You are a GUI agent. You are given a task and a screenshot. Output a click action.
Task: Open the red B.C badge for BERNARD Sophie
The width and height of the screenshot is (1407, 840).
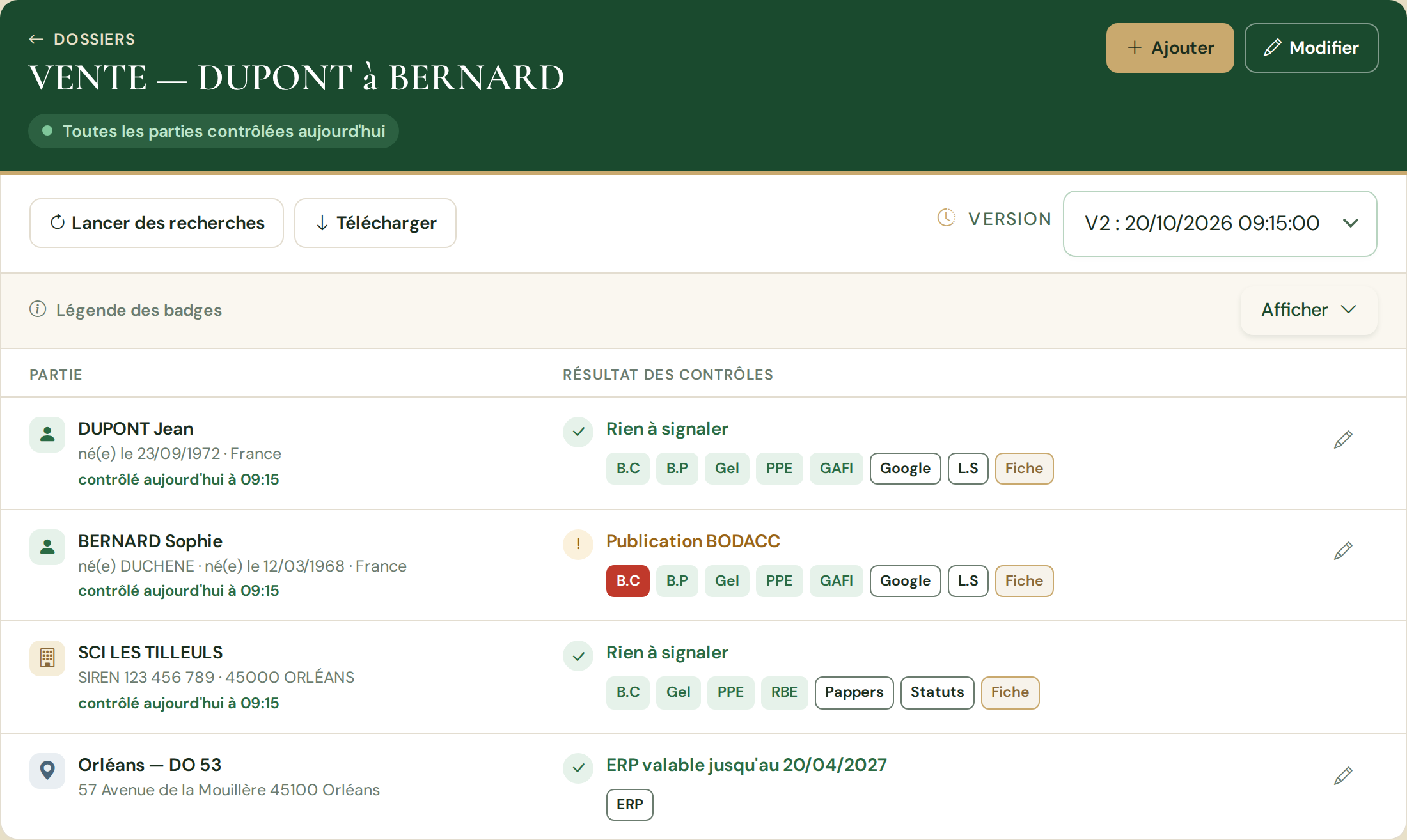click(628, 581)
